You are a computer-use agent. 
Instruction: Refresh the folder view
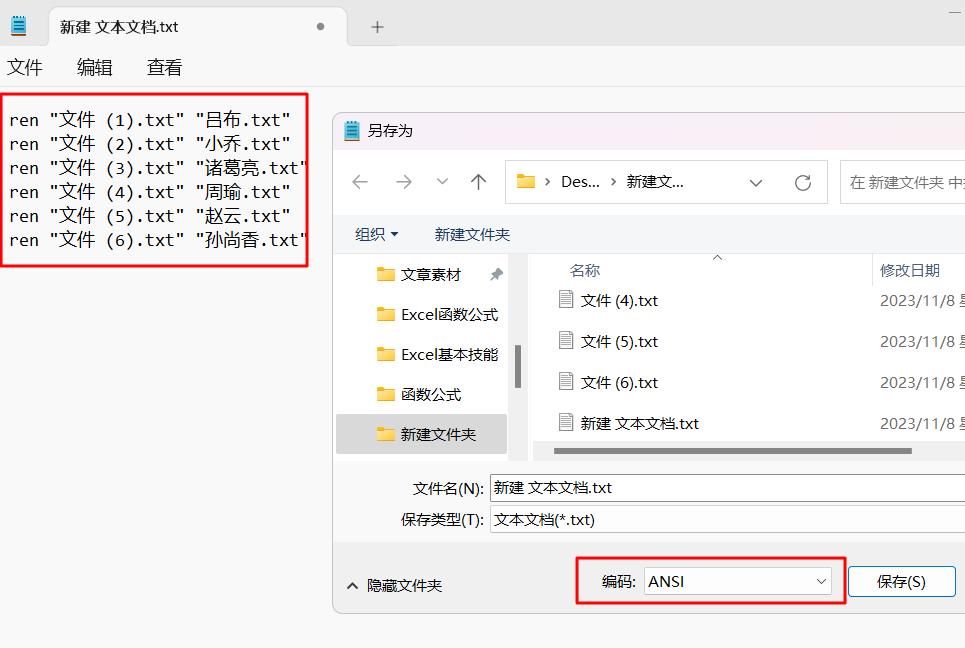(x=803, y=182)
